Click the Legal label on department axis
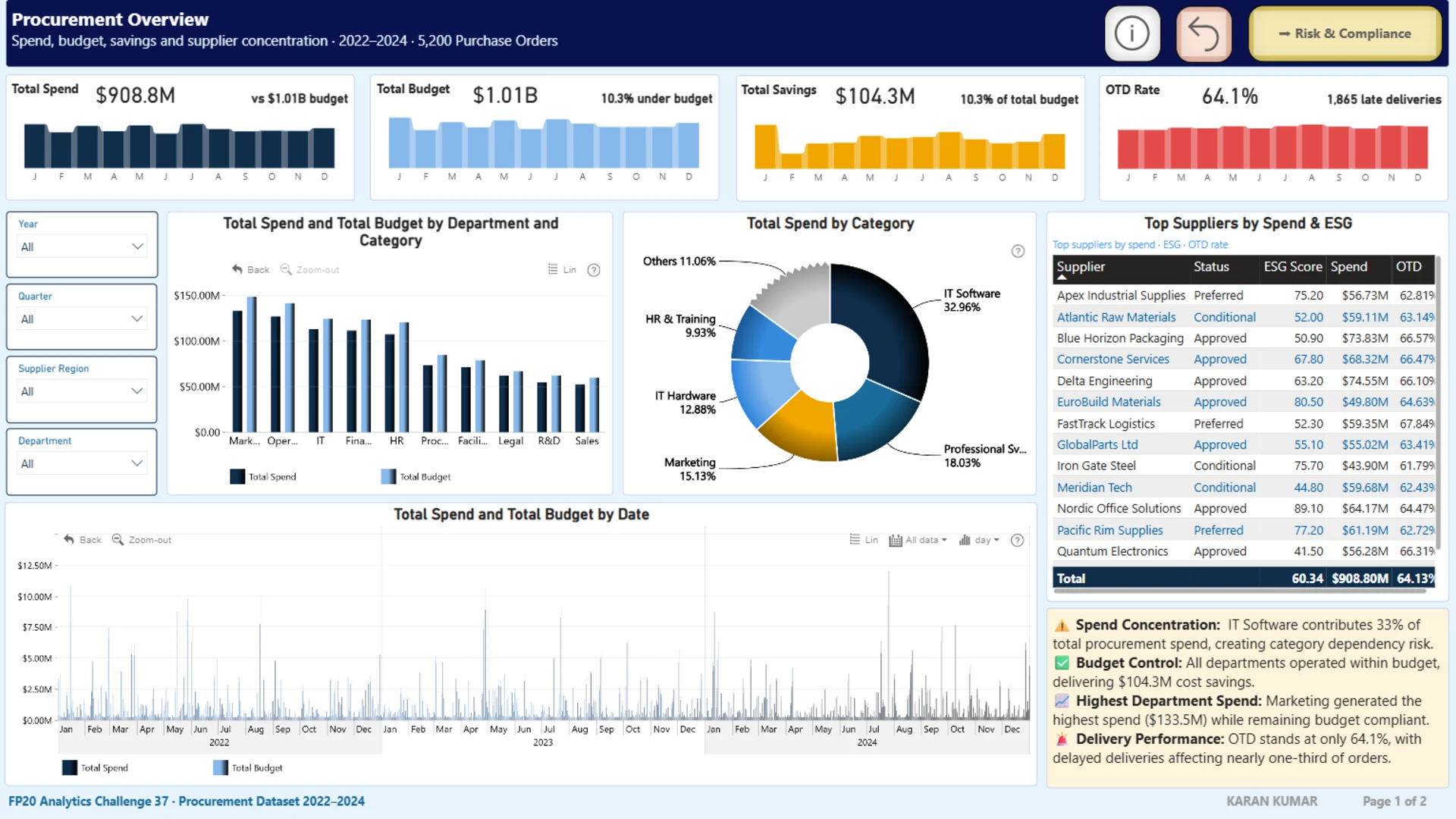This screenshot has height=819, width=1456. 510,441
